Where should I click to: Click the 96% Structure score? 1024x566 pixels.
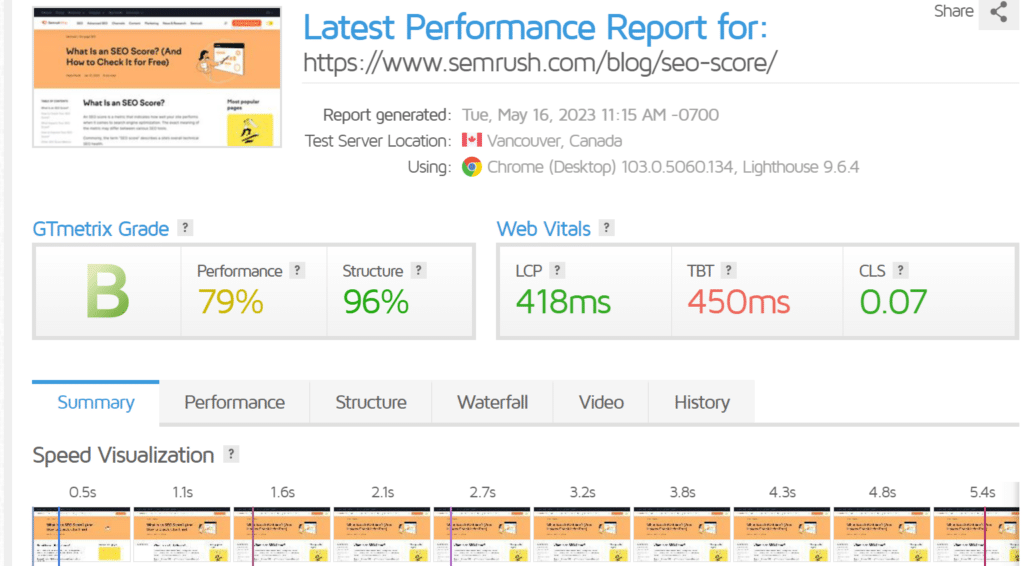tap(376, 302)
